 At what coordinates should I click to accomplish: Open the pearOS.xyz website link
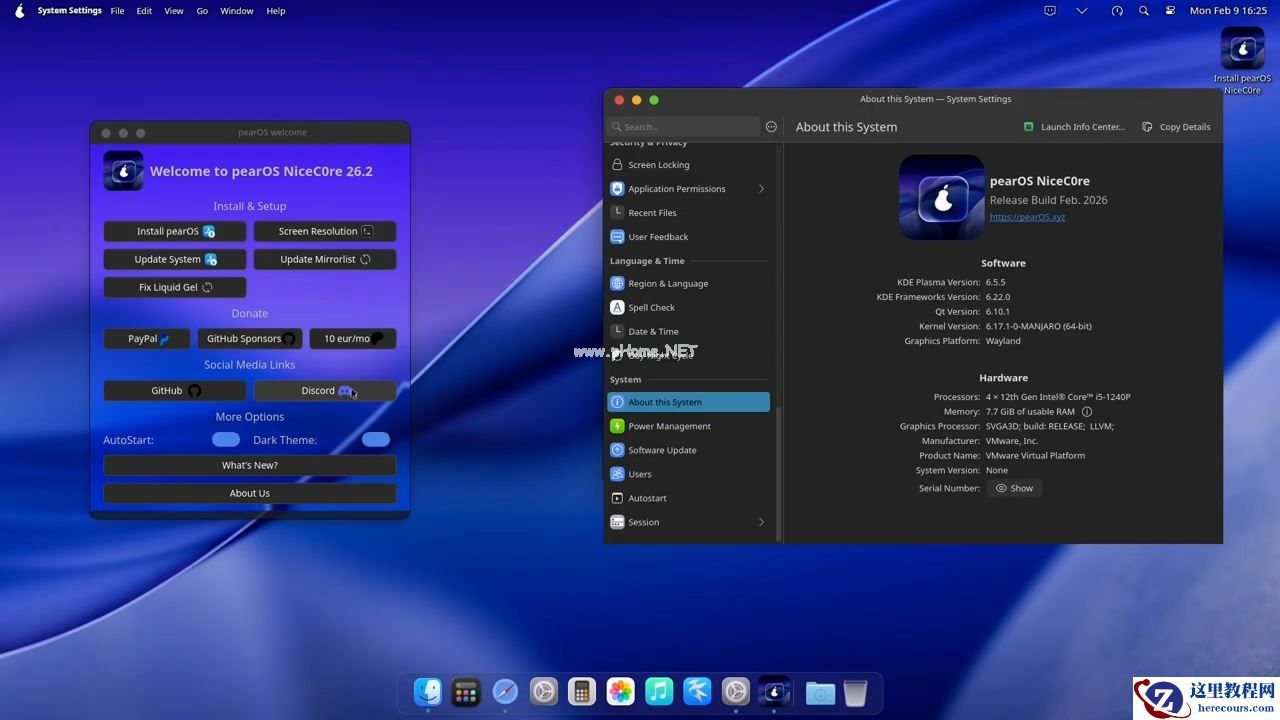(x=1027, y=217)
